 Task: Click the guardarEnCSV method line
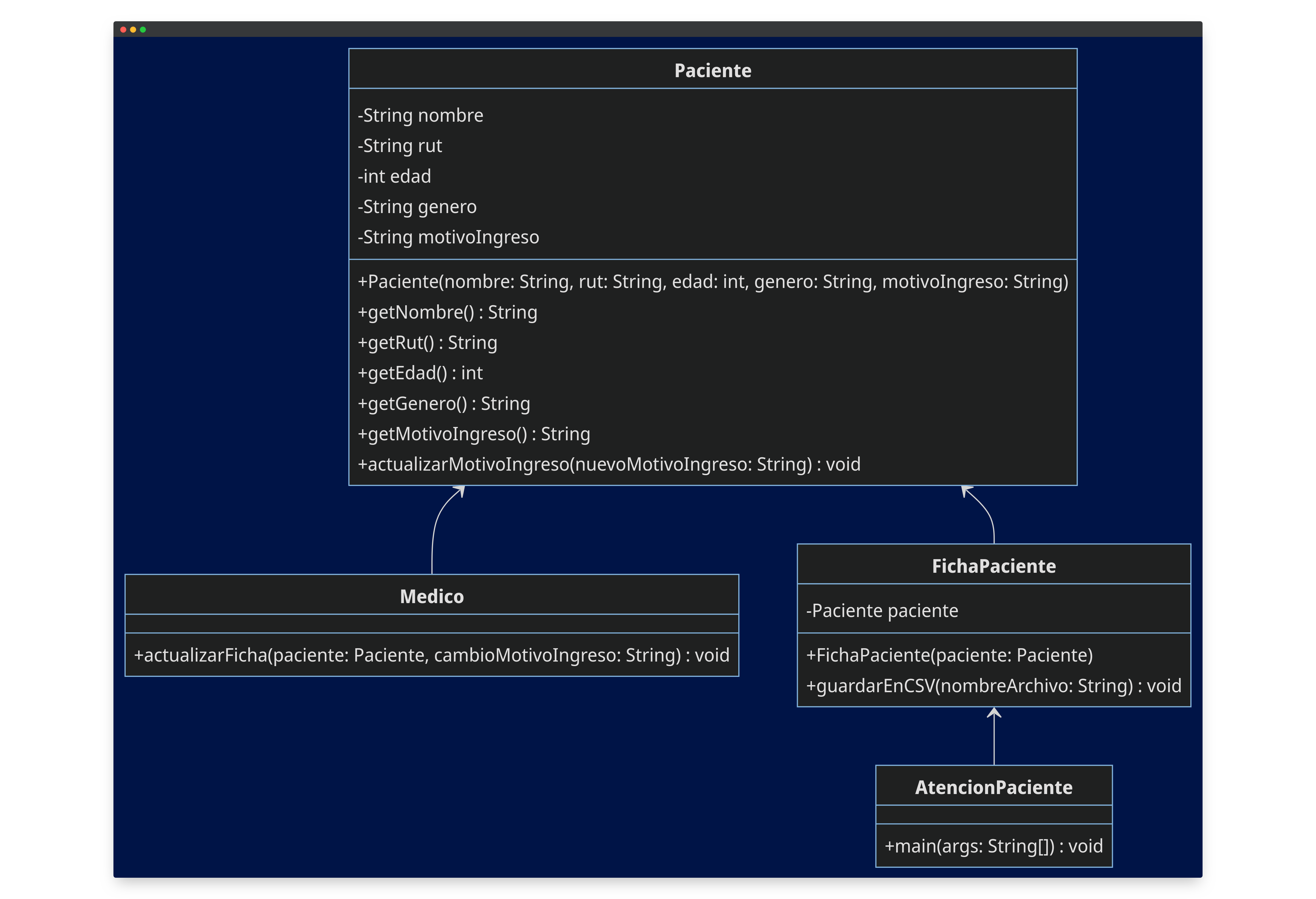[x=994, y=686]
